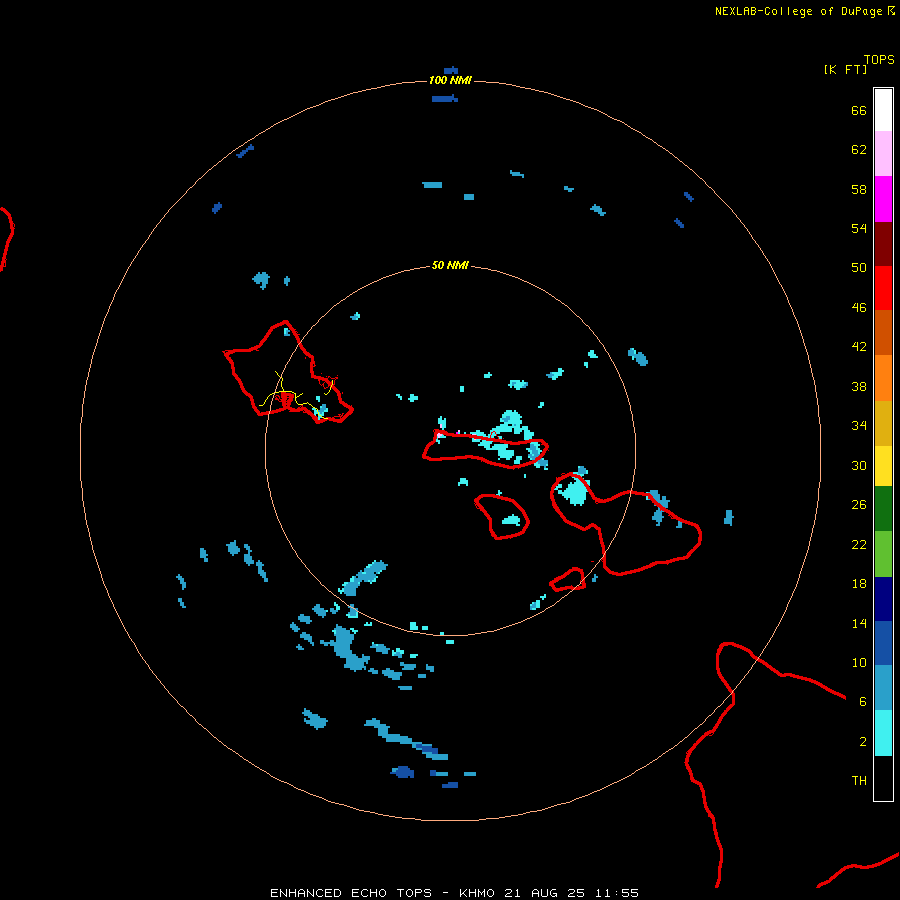Click the Molokai island outline
The image size is (900, 900).
pyautogui.click(x=485, y=449)
